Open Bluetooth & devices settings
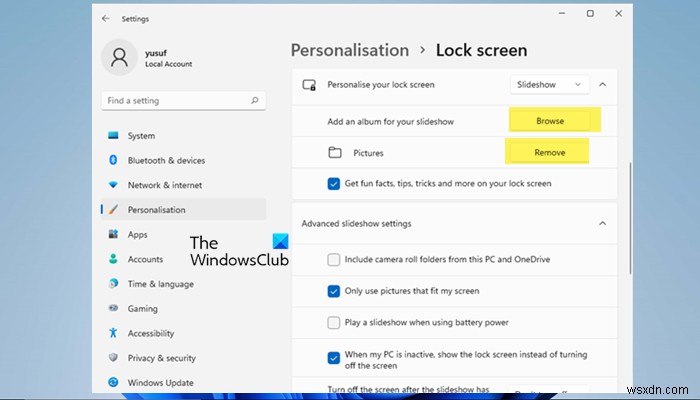Viewport: 700px width, 400px height. coord(183,160)
